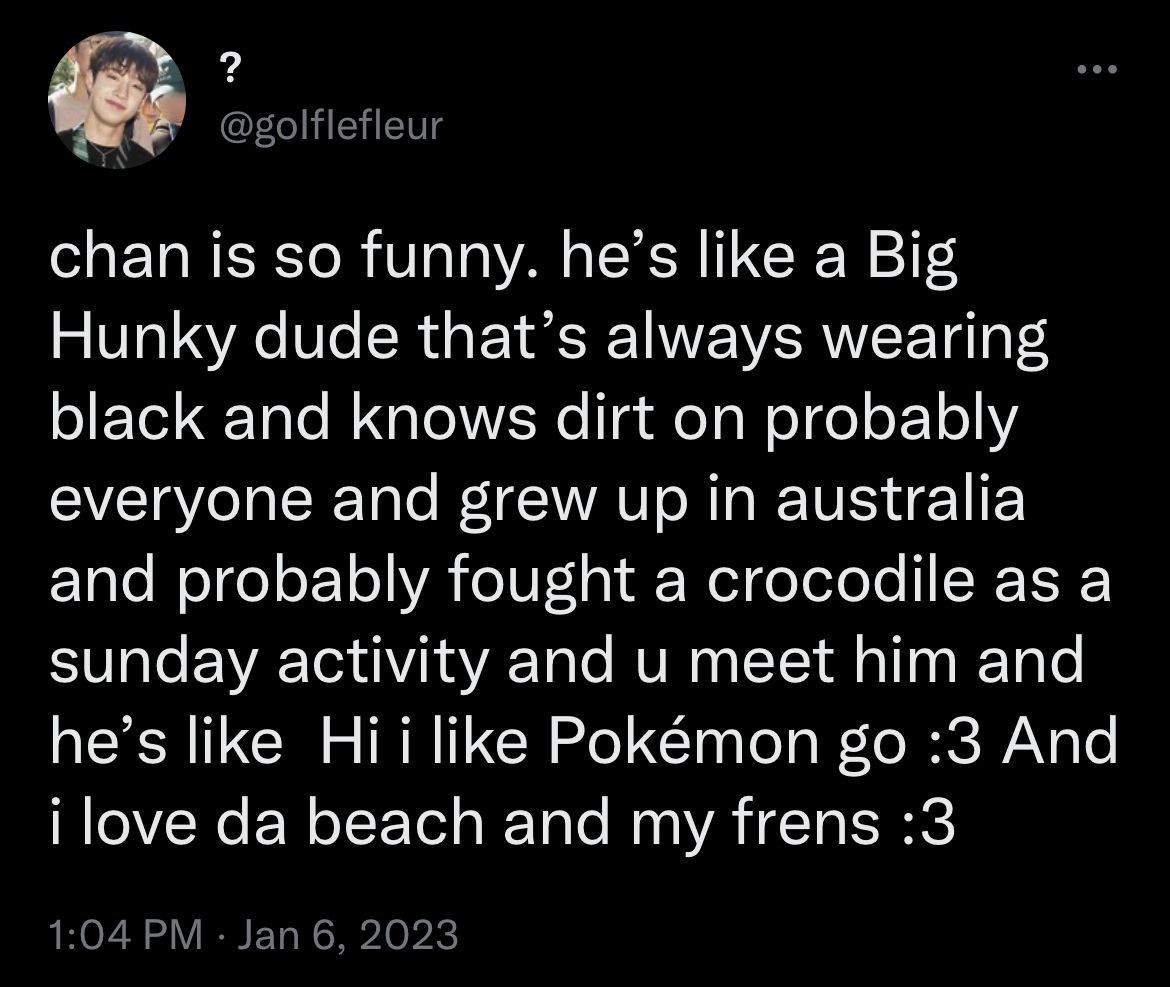The width and height of the screenshot is (1170, 987).
Task: Open the @golflefleur profile handle
Action: pyautogui.click(x=331, y=125)
